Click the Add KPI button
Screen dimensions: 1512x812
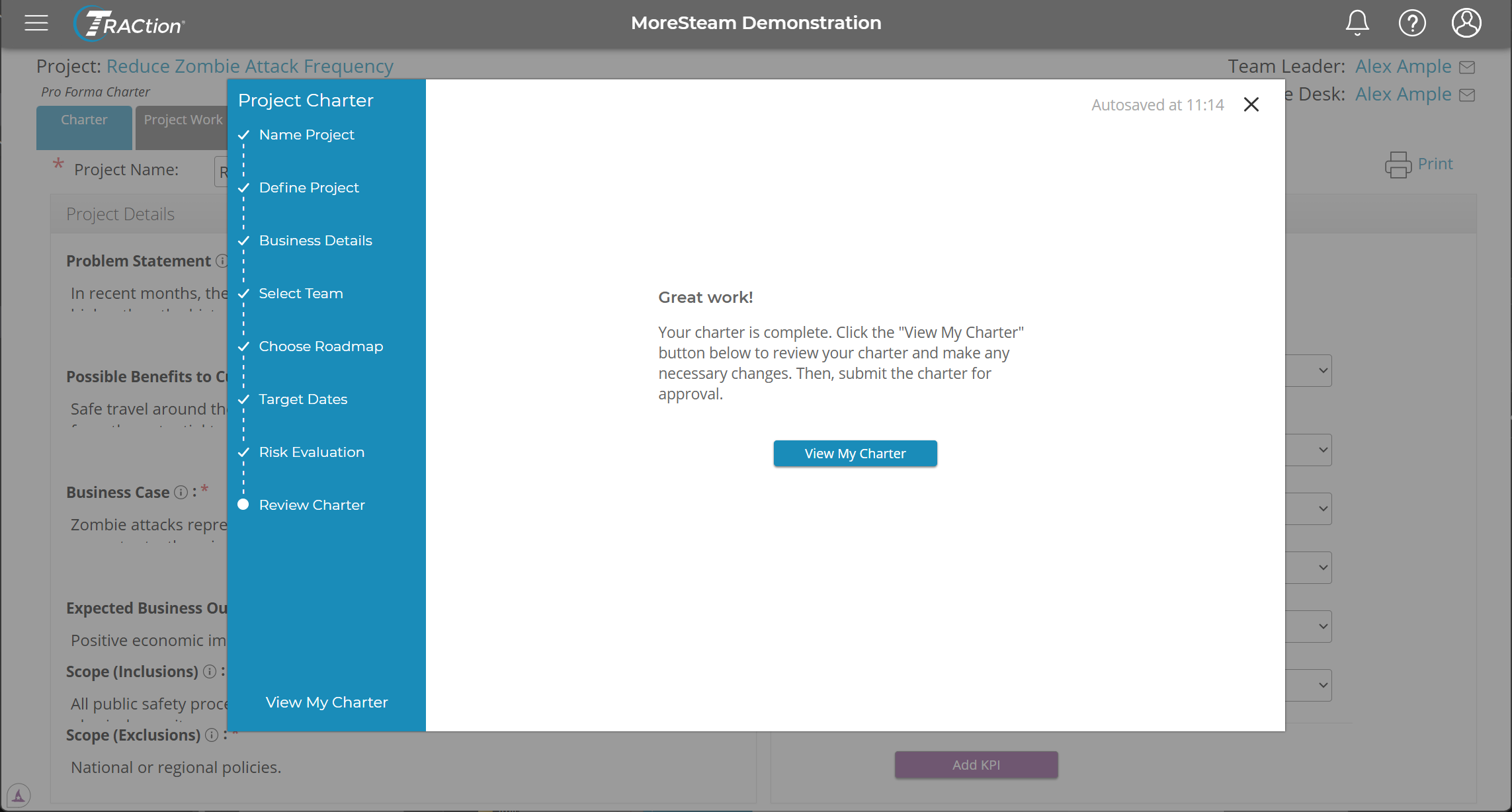976,765
